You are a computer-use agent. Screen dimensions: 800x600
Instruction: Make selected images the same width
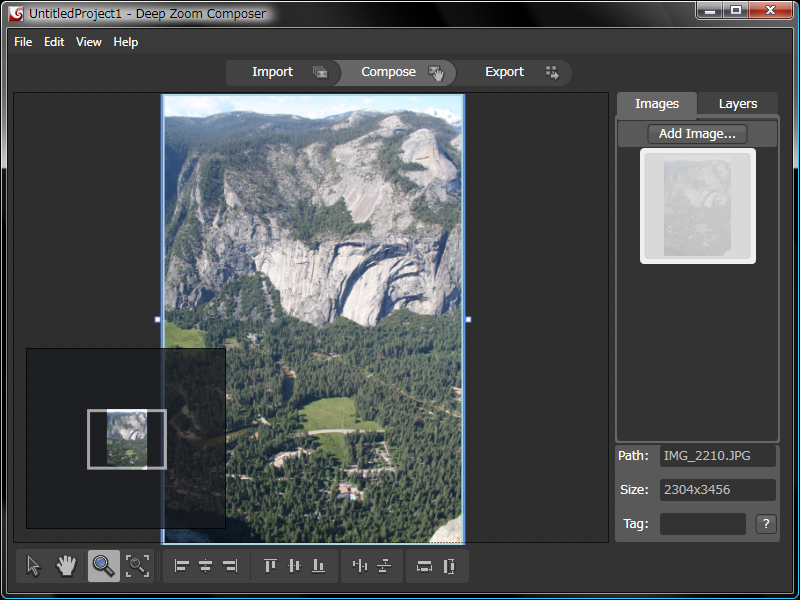pyautogui.click(x=424, y=566)
